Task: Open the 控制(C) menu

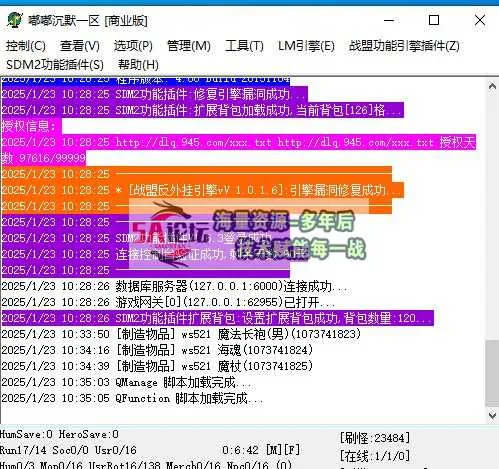Action: [x=26, y=46]
